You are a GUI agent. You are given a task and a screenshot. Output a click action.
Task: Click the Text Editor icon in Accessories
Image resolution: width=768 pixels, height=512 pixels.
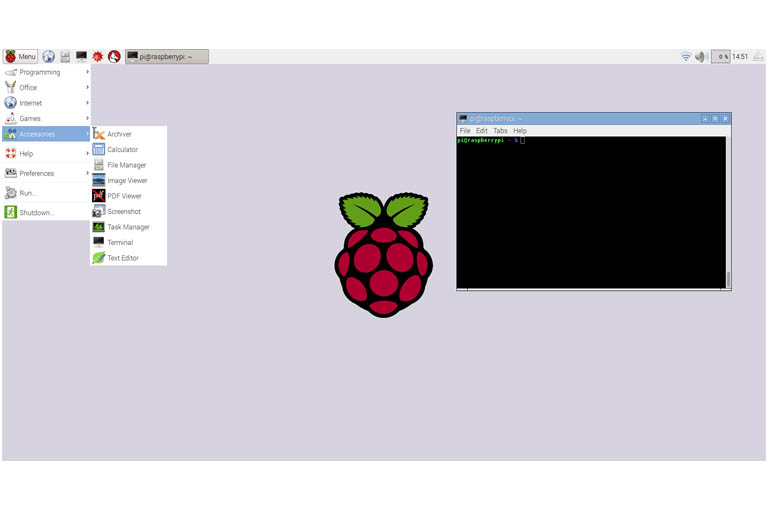coord(98,258)
